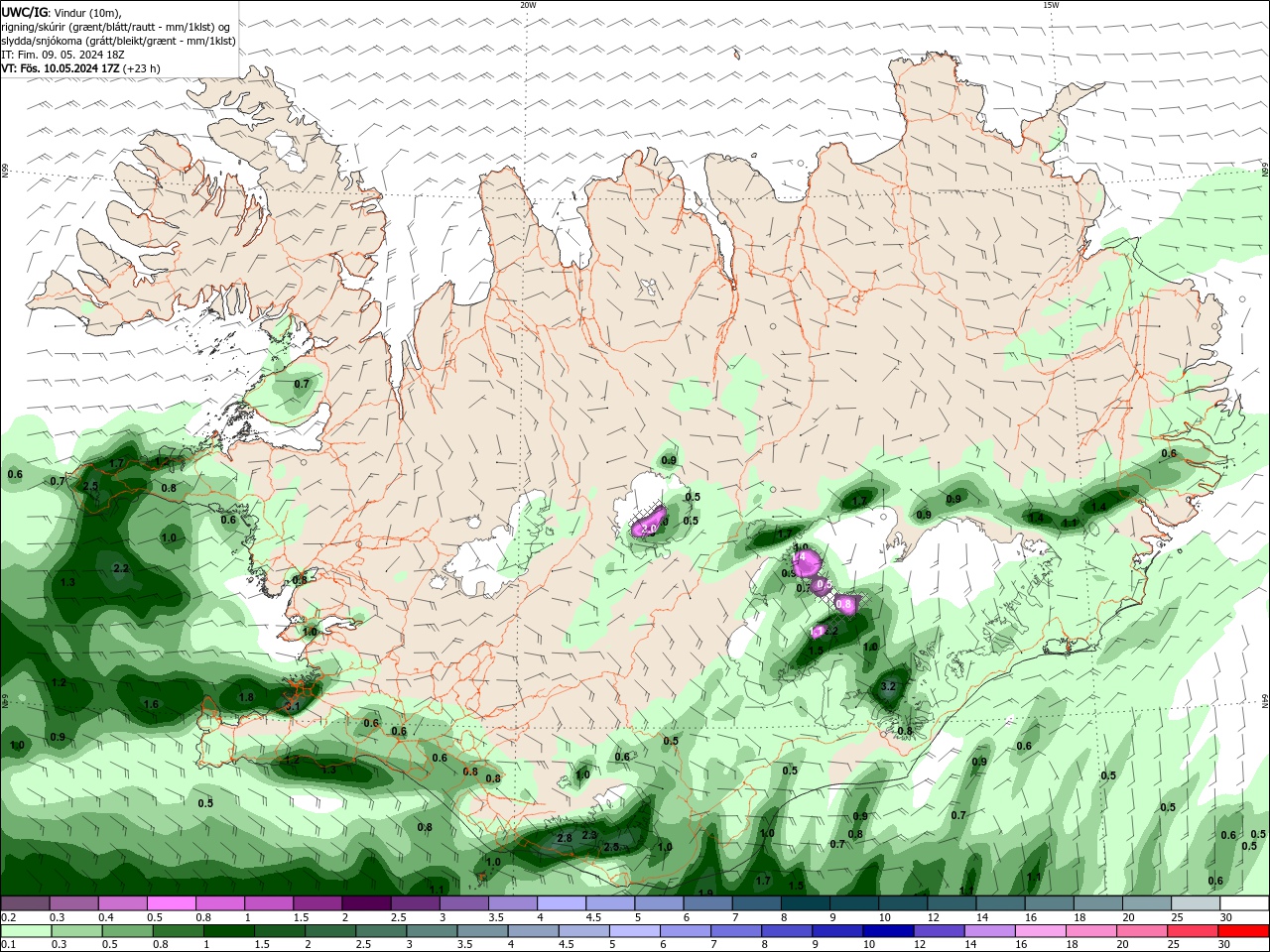Click the 'IT: Fim. 09. 05. 2024 18Z' line

click(63, 55)
